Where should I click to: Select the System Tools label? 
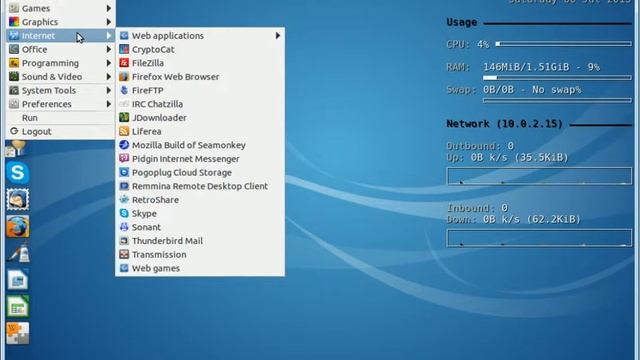49,91
